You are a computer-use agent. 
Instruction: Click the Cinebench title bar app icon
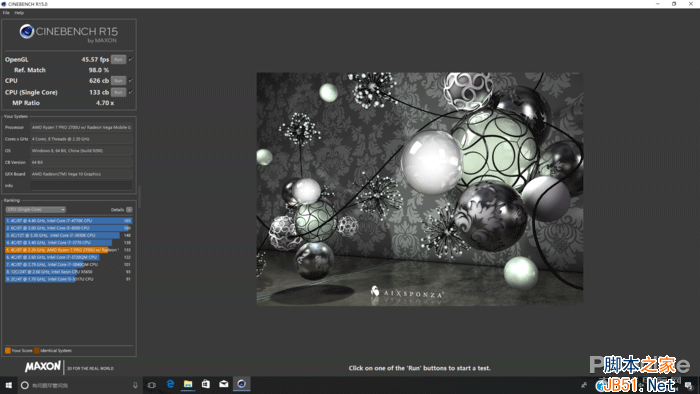click(4, 4)
